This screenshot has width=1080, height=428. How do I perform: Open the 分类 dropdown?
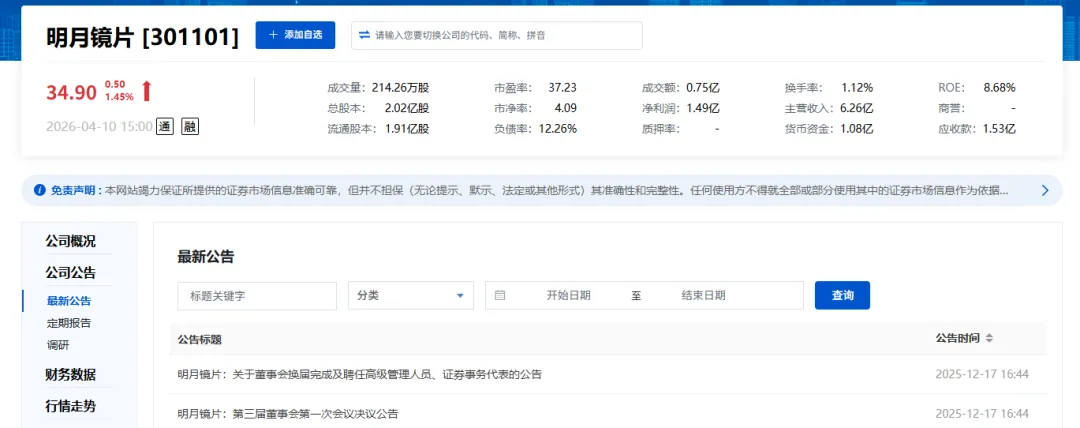(411, 296)
